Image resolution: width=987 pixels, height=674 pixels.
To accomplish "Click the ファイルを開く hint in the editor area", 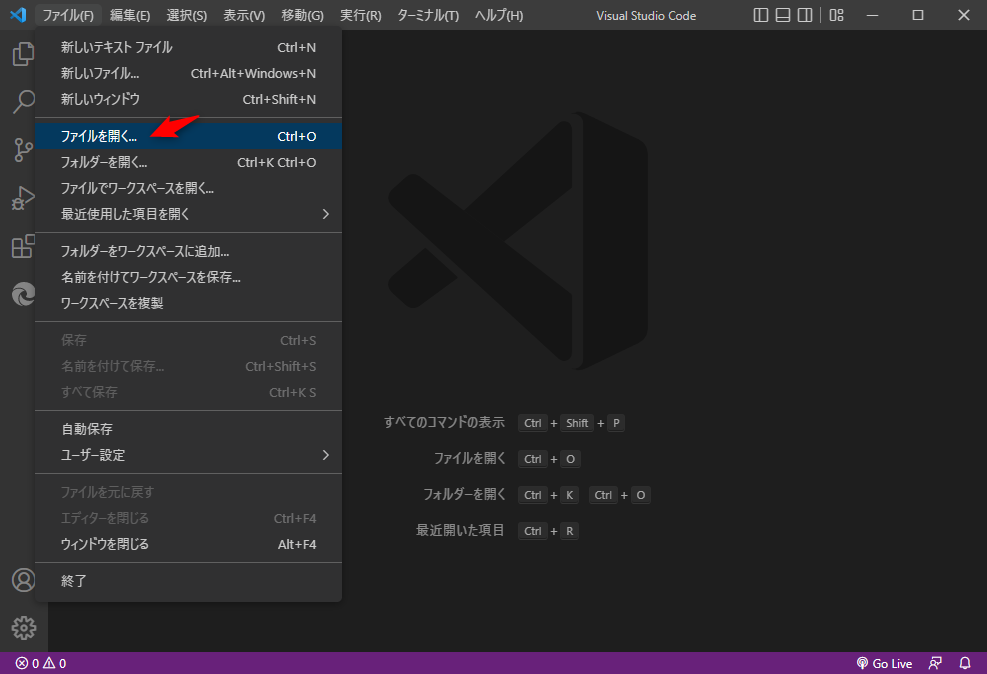I will click(470, 458).
